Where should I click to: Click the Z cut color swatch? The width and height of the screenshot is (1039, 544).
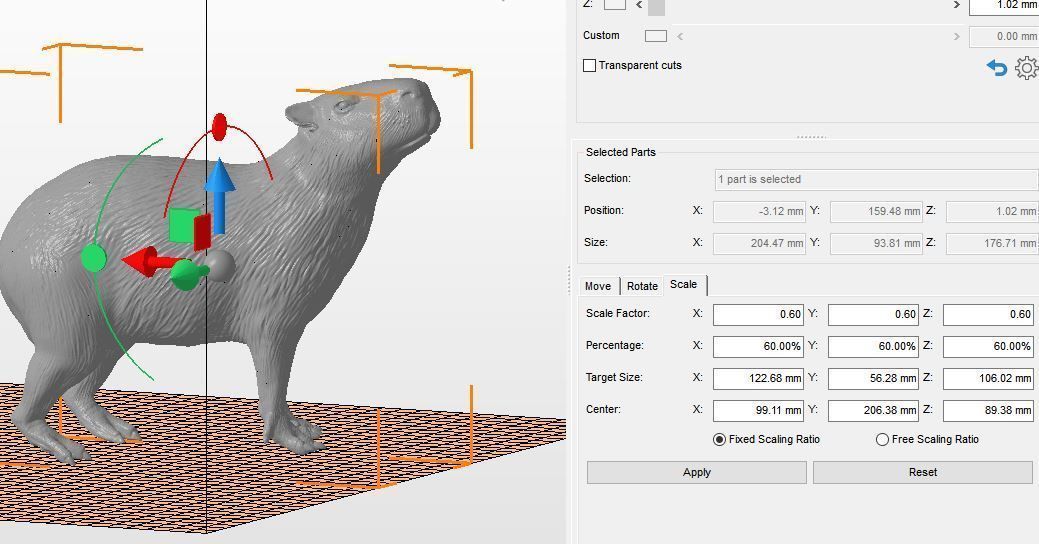point(614,4)
